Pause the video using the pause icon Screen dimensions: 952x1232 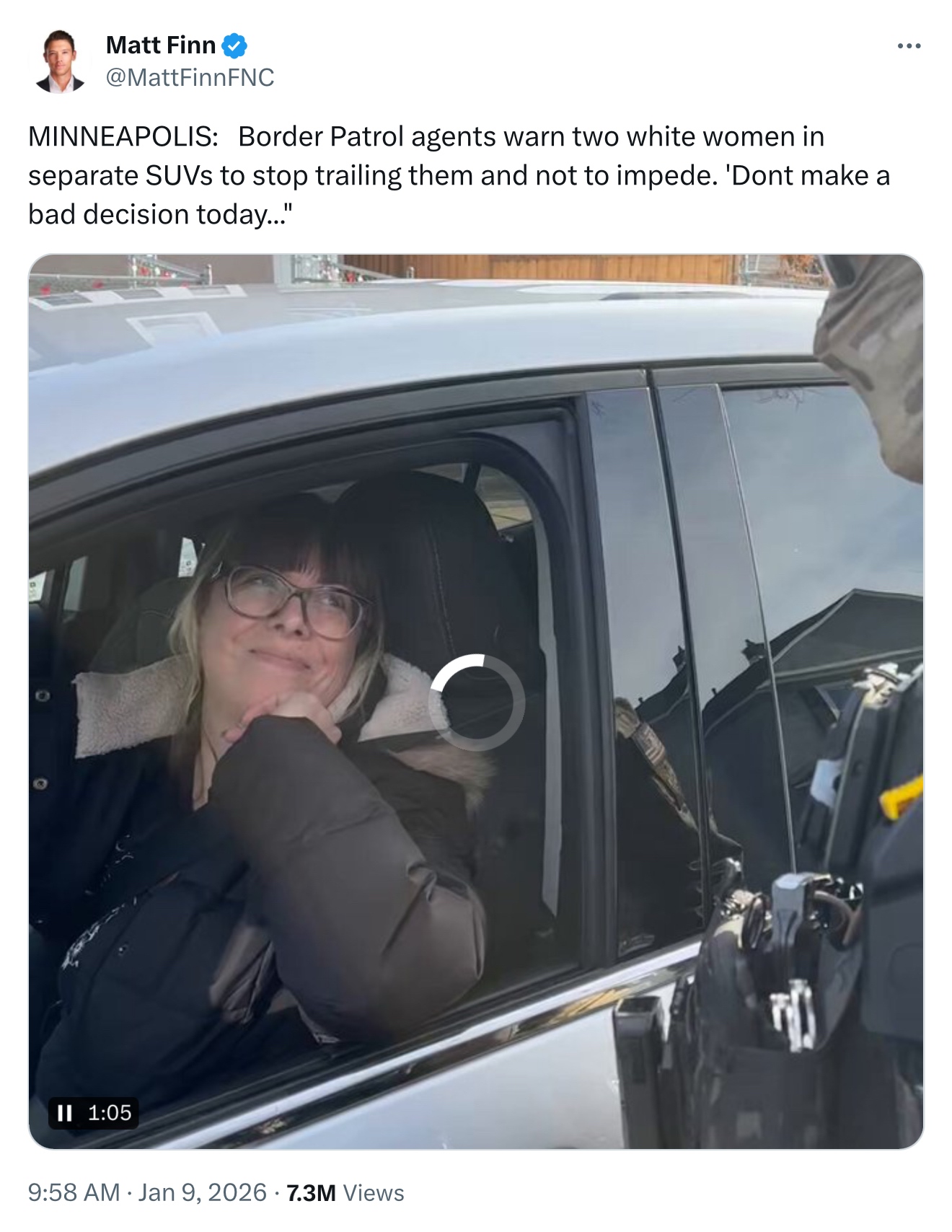(65, 1113)
